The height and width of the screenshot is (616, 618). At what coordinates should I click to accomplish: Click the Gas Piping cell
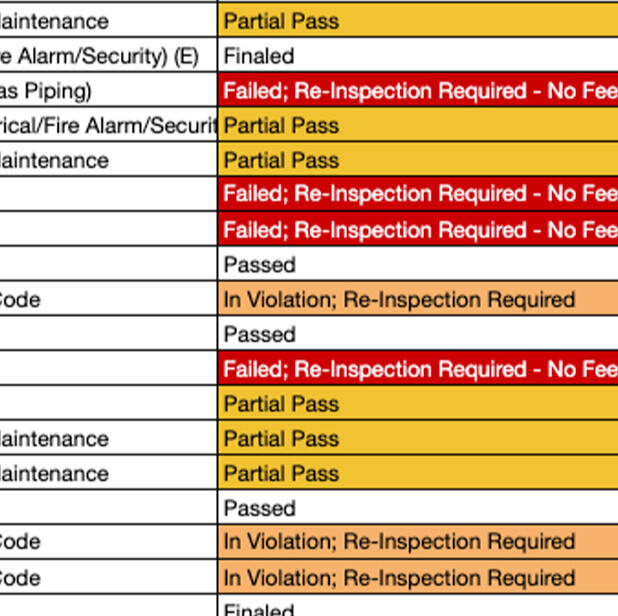pyautogui.click(x=108, y=91)
